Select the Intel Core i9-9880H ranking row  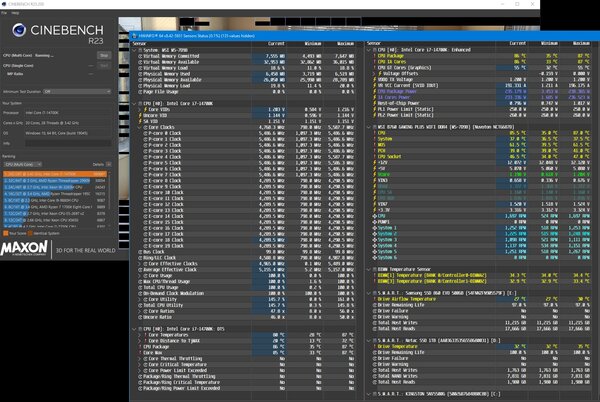(x=55, y=200)
